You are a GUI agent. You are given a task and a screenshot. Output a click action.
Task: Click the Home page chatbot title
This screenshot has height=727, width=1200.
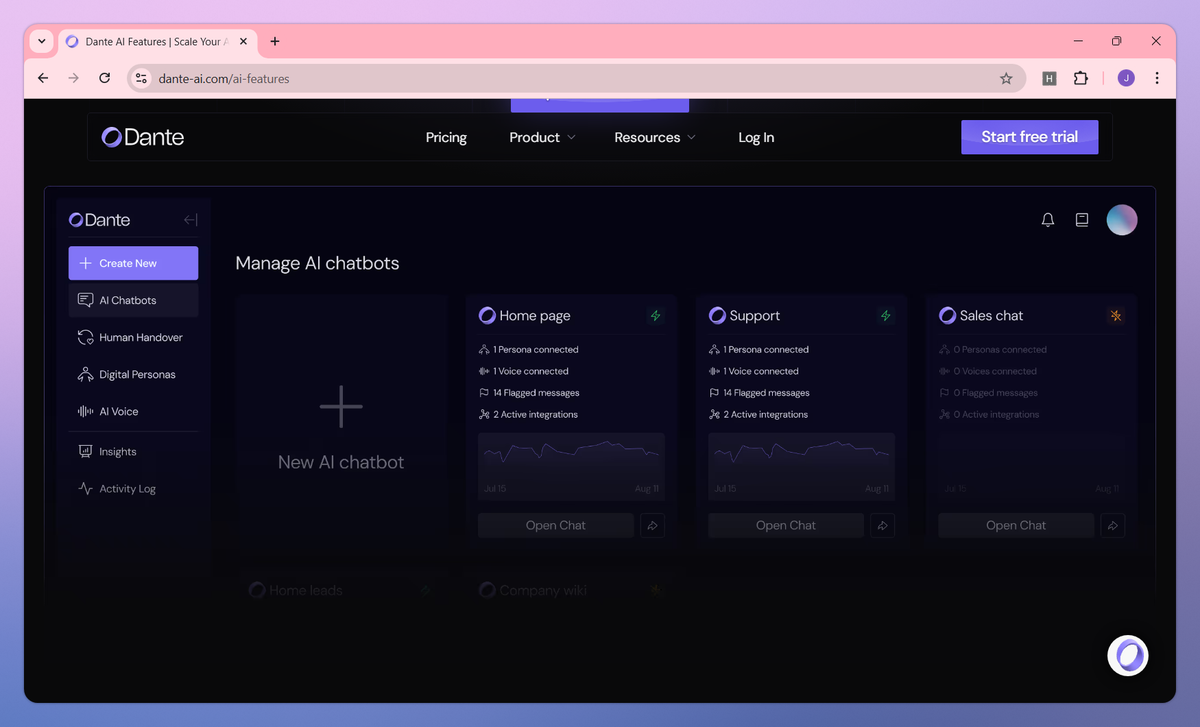(535, 315)
